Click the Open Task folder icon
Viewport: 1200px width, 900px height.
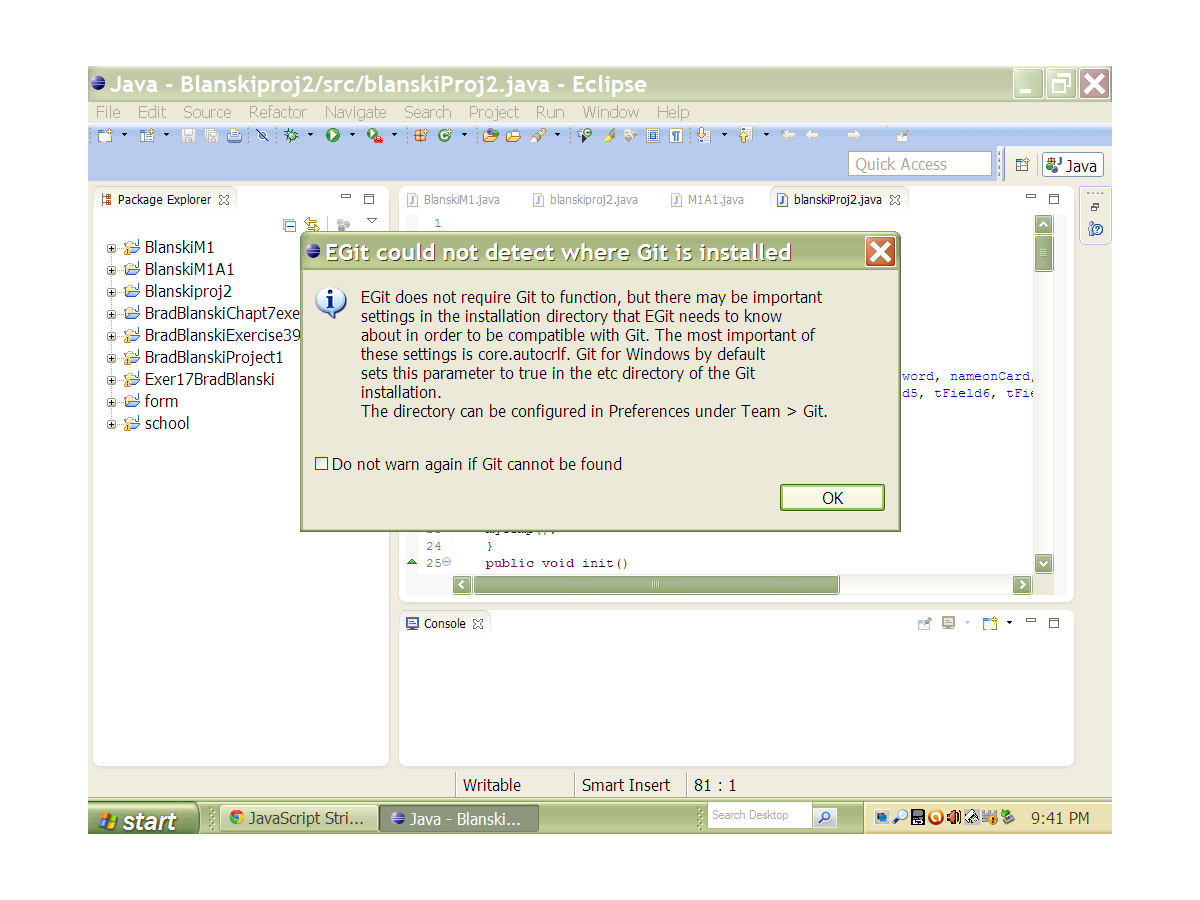point(513,135)
